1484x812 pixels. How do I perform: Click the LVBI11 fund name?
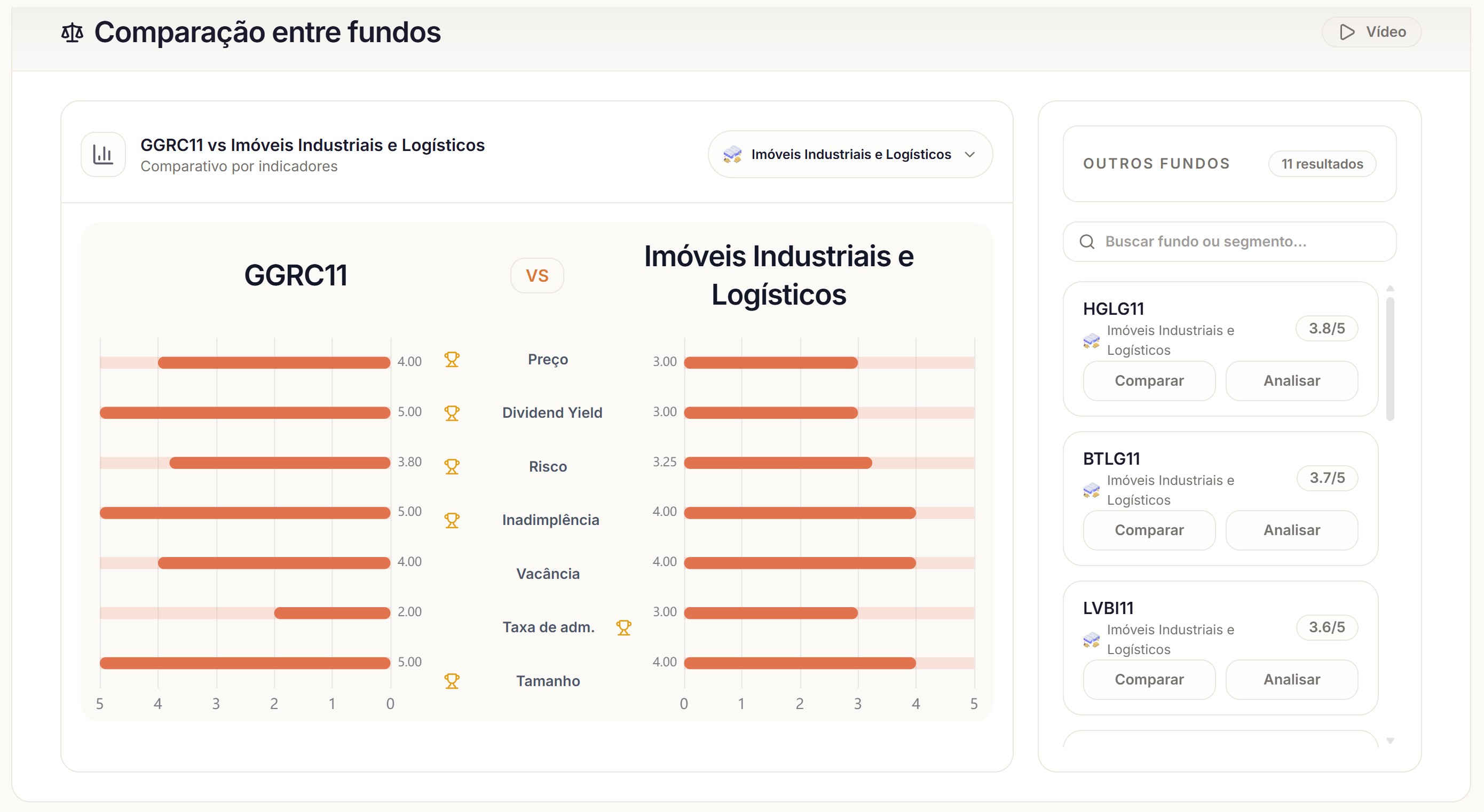[x=1108, y=608]
